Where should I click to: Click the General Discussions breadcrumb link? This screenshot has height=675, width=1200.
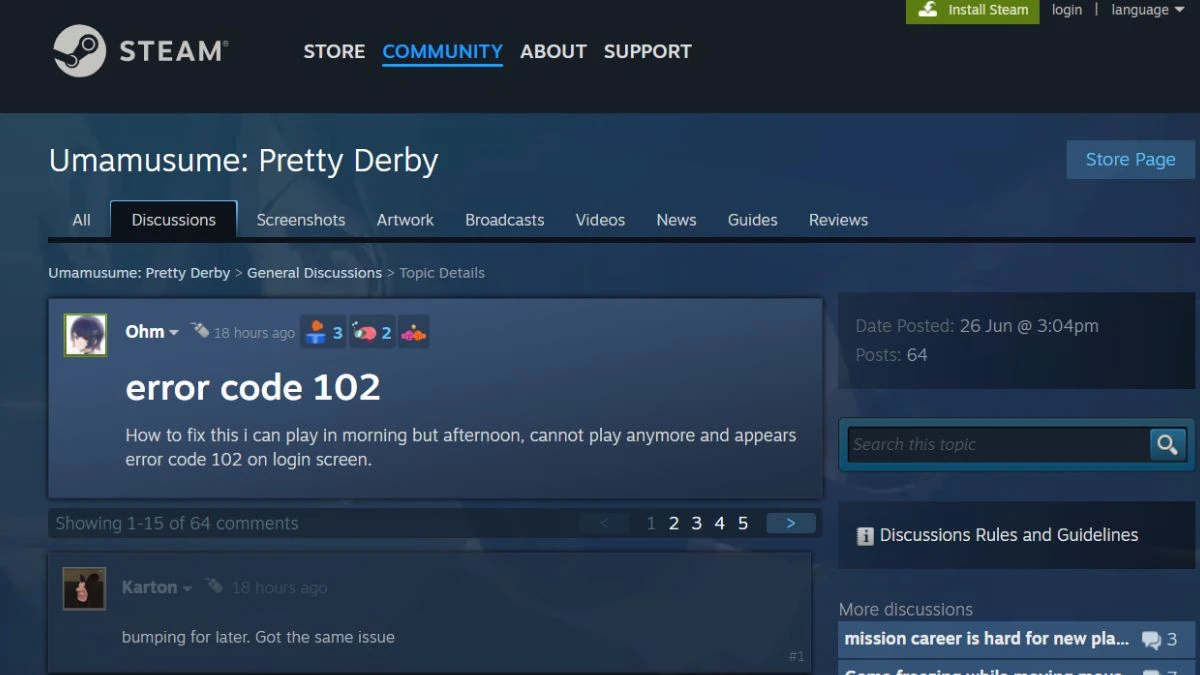(314, 273)
